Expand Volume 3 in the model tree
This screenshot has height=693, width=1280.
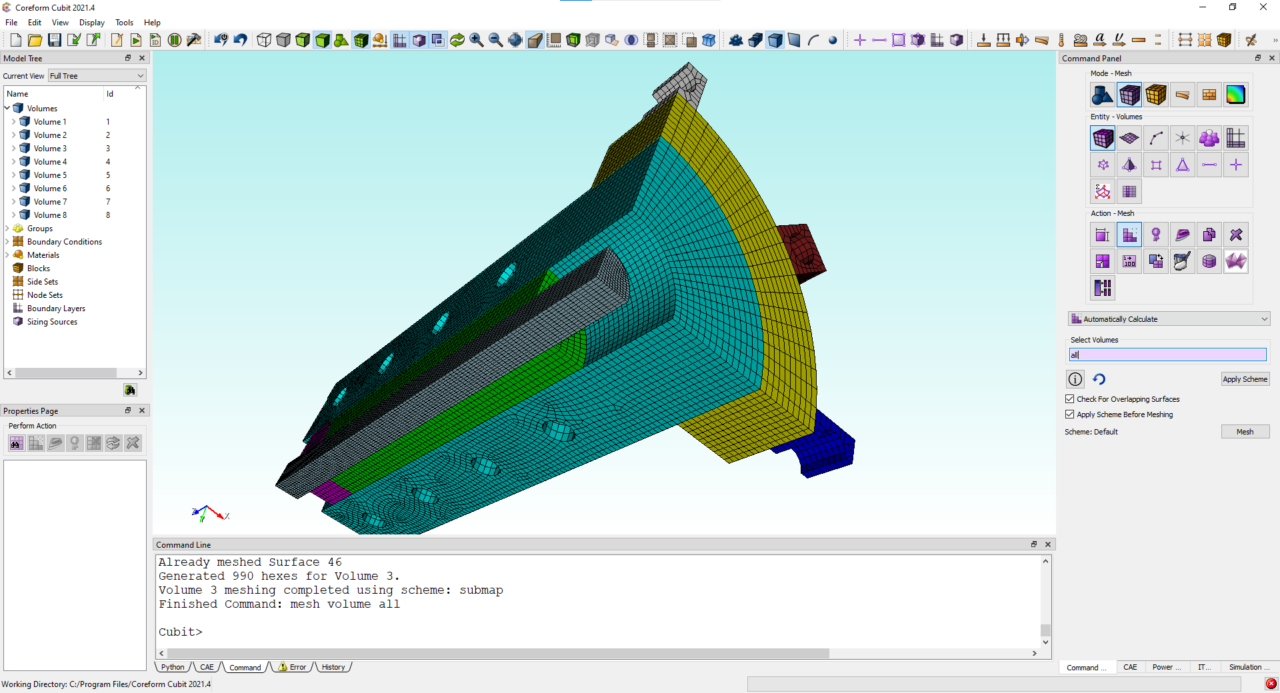(14, 148)
